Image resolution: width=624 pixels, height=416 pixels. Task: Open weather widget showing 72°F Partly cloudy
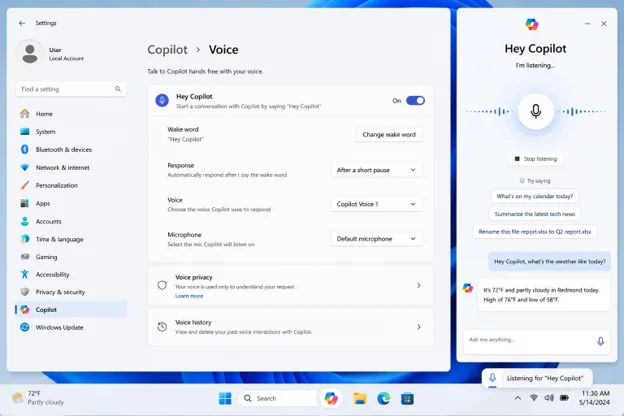click(x=38, y=398)
